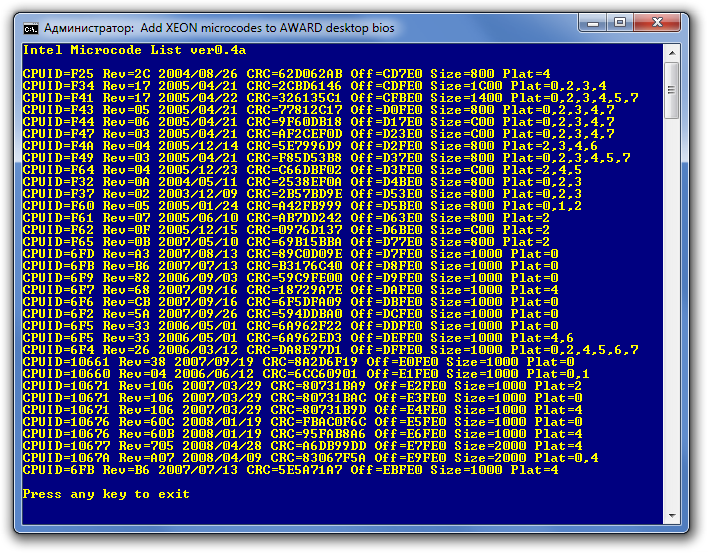This screenshot has height=553, width=708.
Task: Click the scrollbar down arrow
Action: 672,516
